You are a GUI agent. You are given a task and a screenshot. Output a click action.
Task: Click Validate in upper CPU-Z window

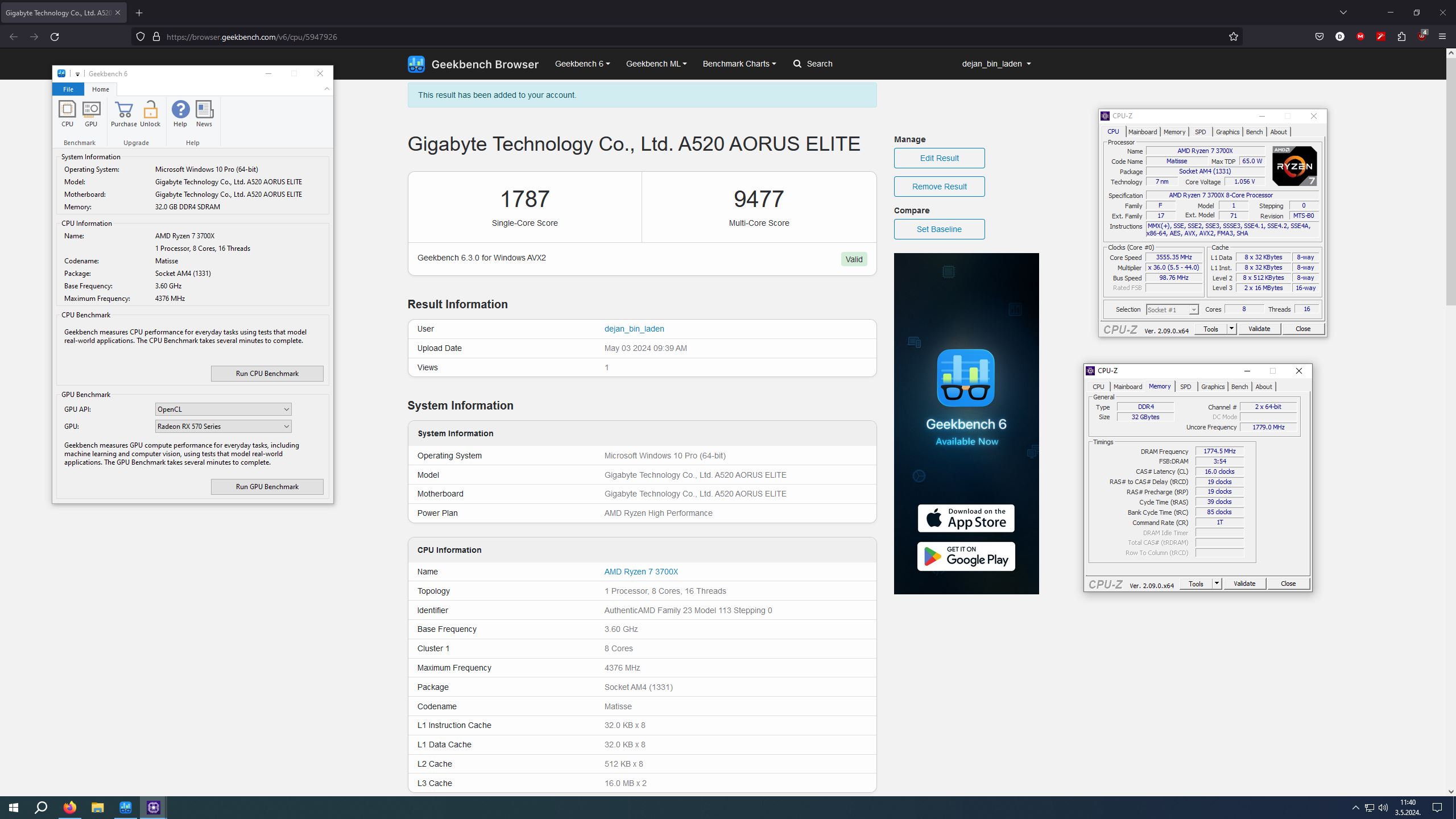tap(1259, 329)
